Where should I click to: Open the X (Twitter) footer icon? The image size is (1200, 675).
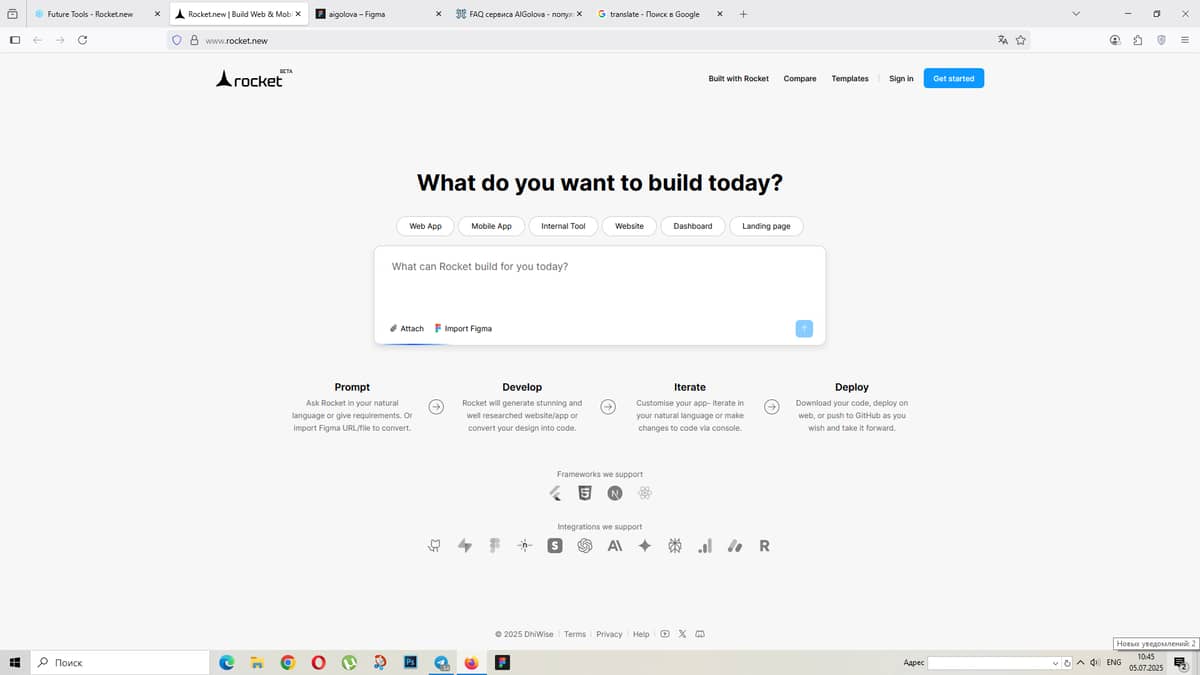point(682,634)
